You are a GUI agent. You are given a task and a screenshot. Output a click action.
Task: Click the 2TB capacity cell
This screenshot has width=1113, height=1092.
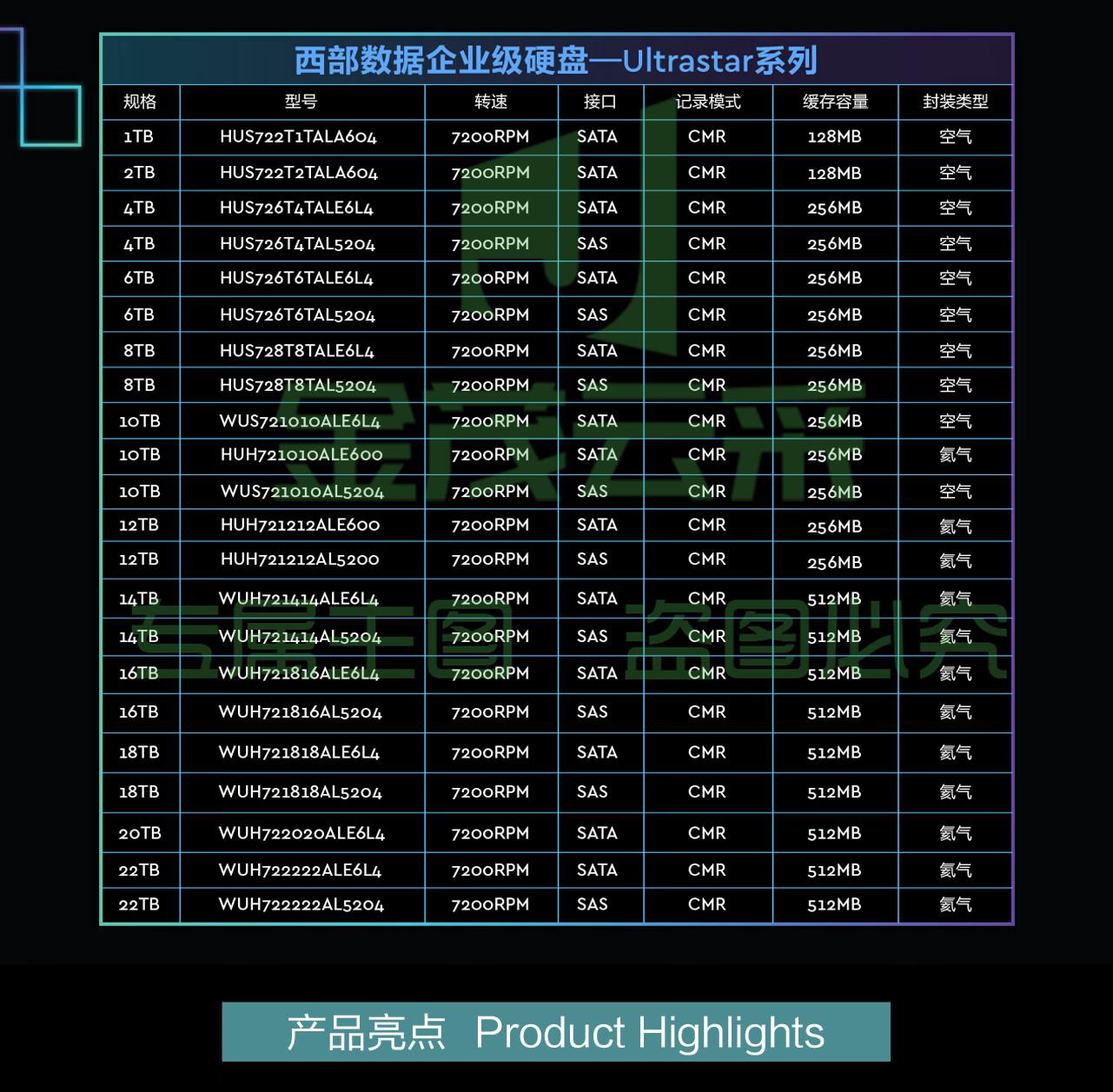pyautogui.click(x=139, y=173)
